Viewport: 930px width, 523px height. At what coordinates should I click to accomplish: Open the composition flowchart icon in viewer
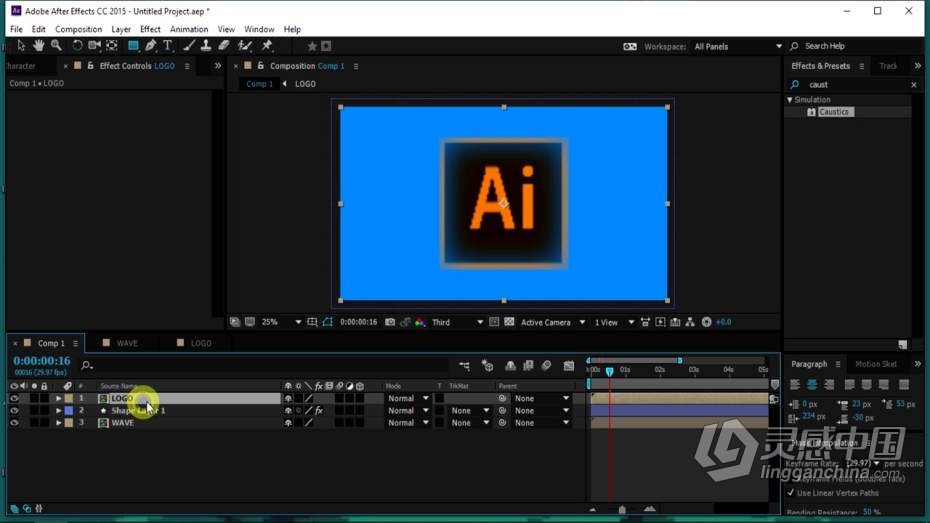[x=690, y=322]
